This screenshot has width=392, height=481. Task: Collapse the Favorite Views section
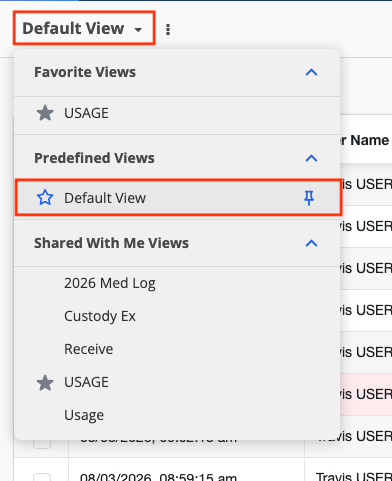pos(311,72)
